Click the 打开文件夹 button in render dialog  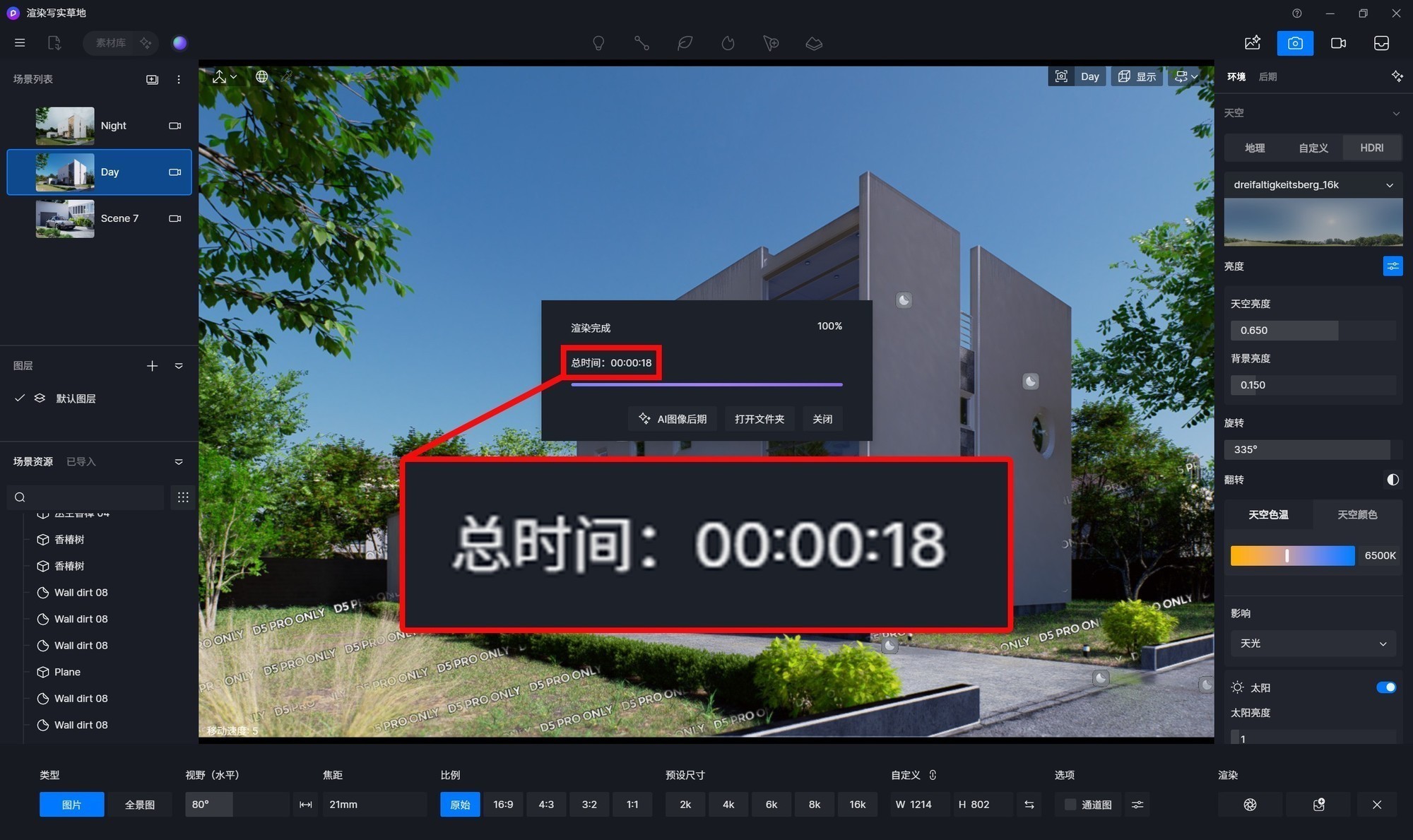tap(759, 418)
